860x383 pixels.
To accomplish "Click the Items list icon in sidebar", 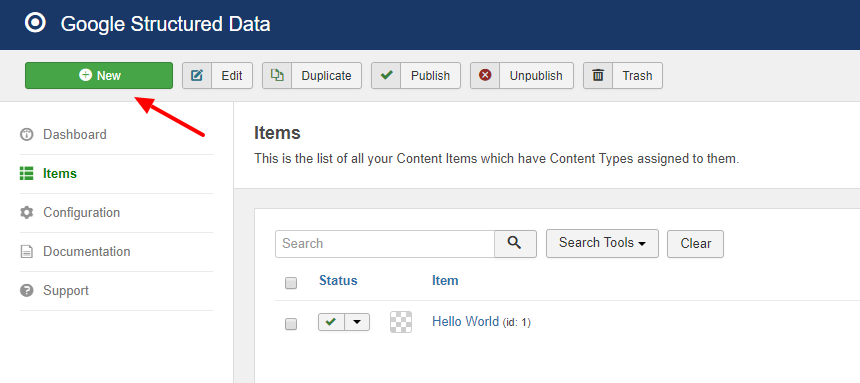I will (x=26, y=173).
